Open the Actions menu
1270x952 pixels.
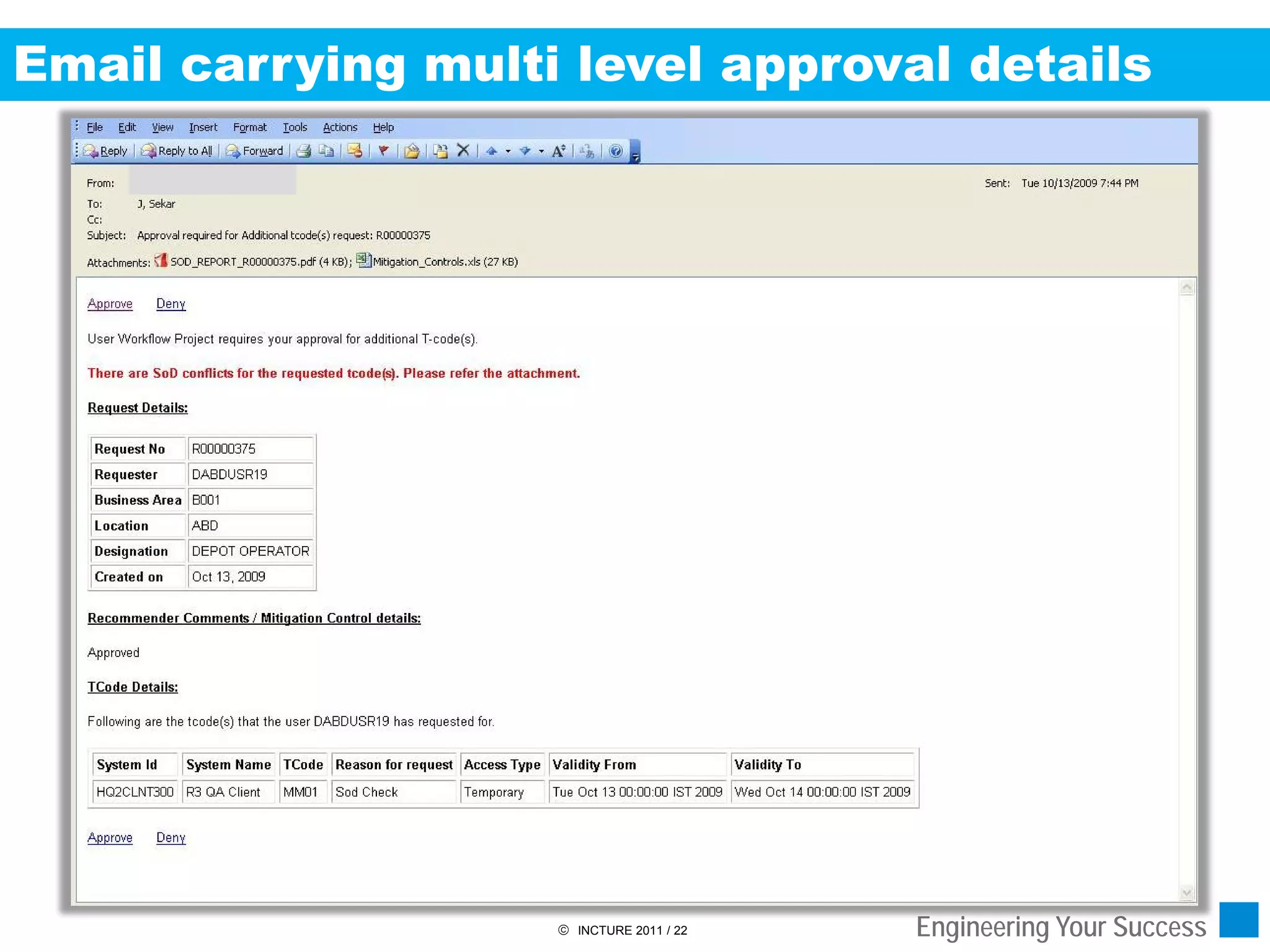(x=340, y=127)
